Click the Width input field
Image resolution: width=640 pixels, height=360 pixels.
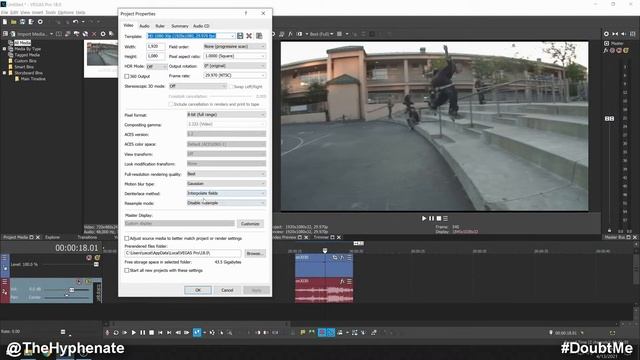pyautogui.click(x=156, y=47)
